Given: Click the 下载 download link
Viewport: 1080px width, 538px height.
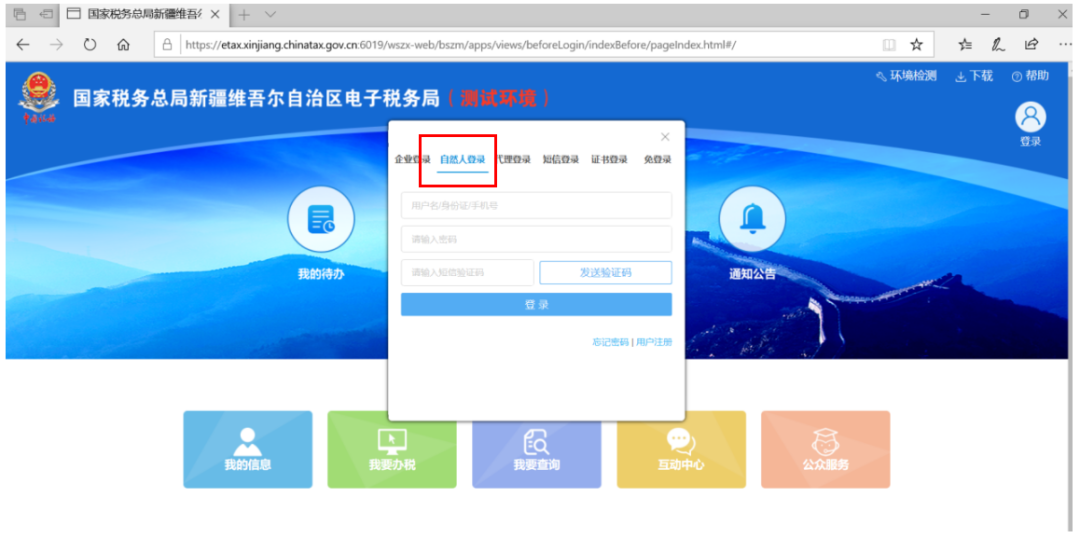Looking at the screenshot, I should 974,76.
